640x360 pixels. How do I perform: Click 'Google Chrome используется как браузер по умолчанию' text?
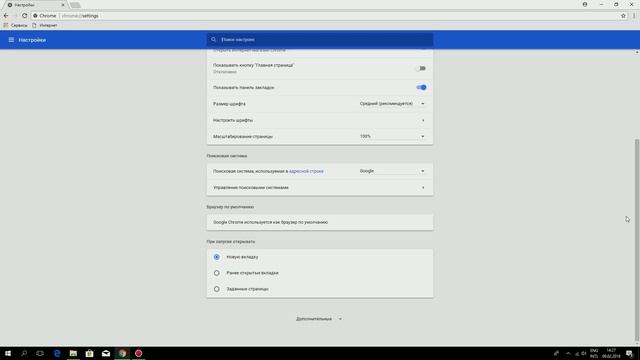(271, 222)
